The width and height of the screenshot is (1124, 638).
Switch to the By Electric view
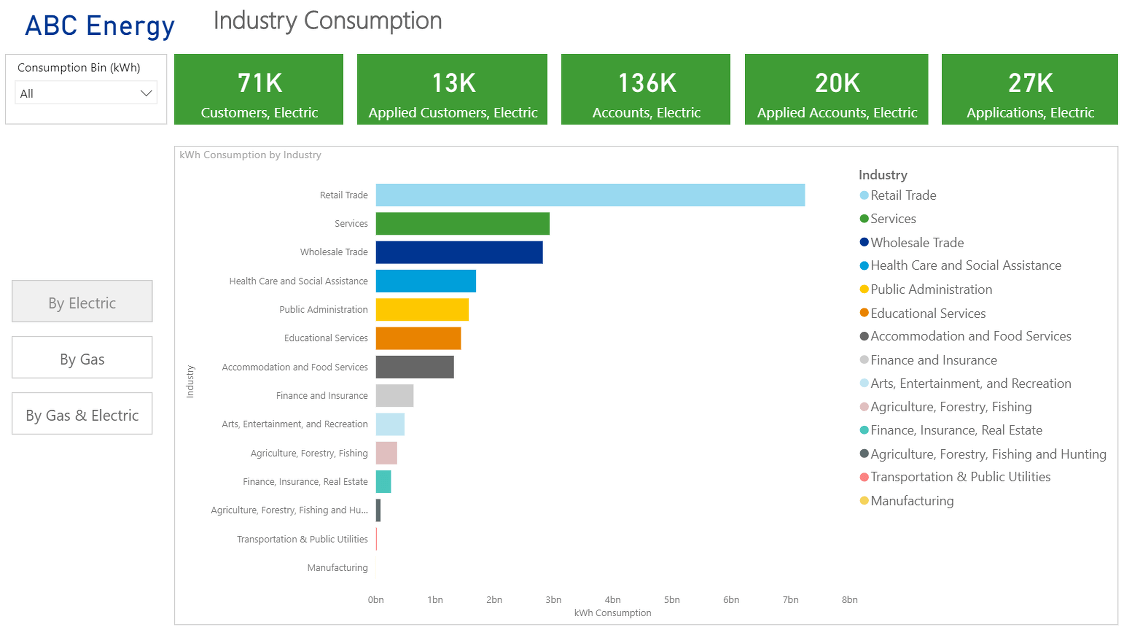(81, 301)
